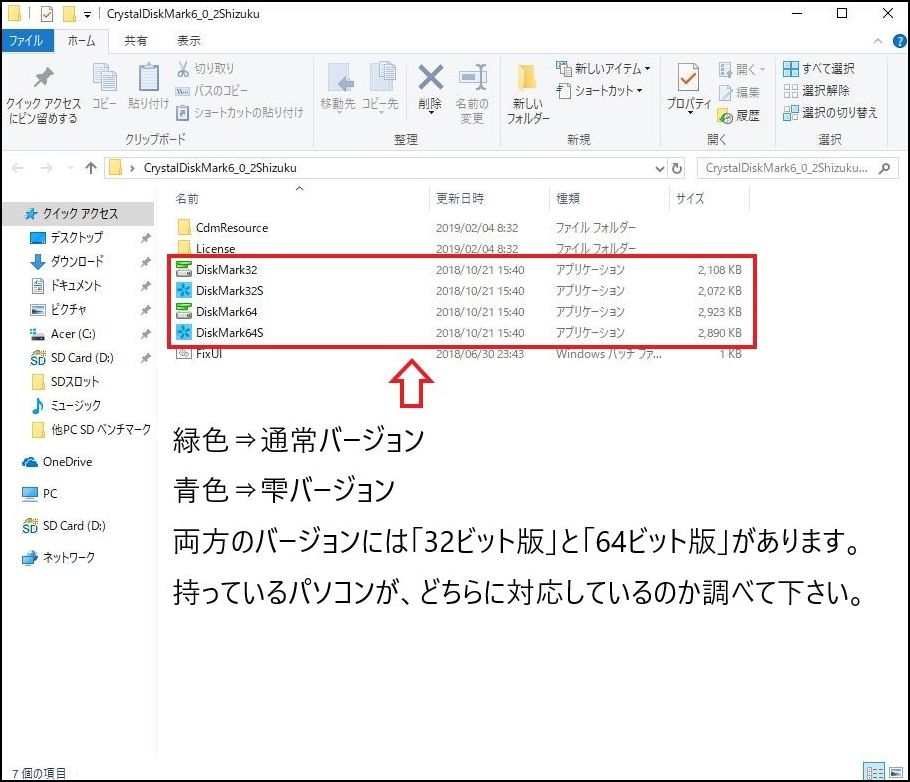
Task: Select PC in navigation pane
Action: click(49, 494)
